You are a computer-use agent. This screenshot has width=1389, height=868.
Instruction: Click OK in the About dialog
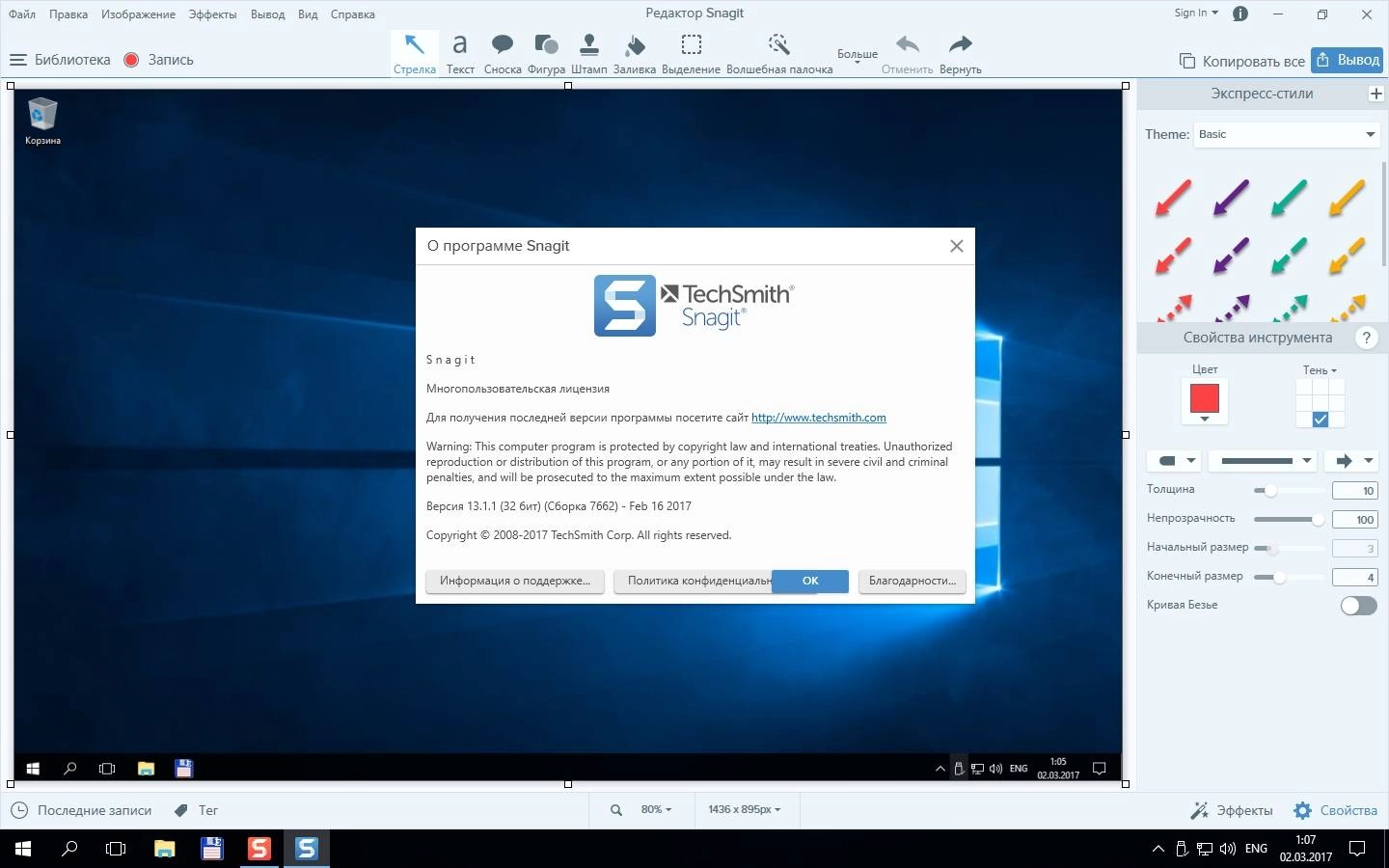click(x=810, y=581)
